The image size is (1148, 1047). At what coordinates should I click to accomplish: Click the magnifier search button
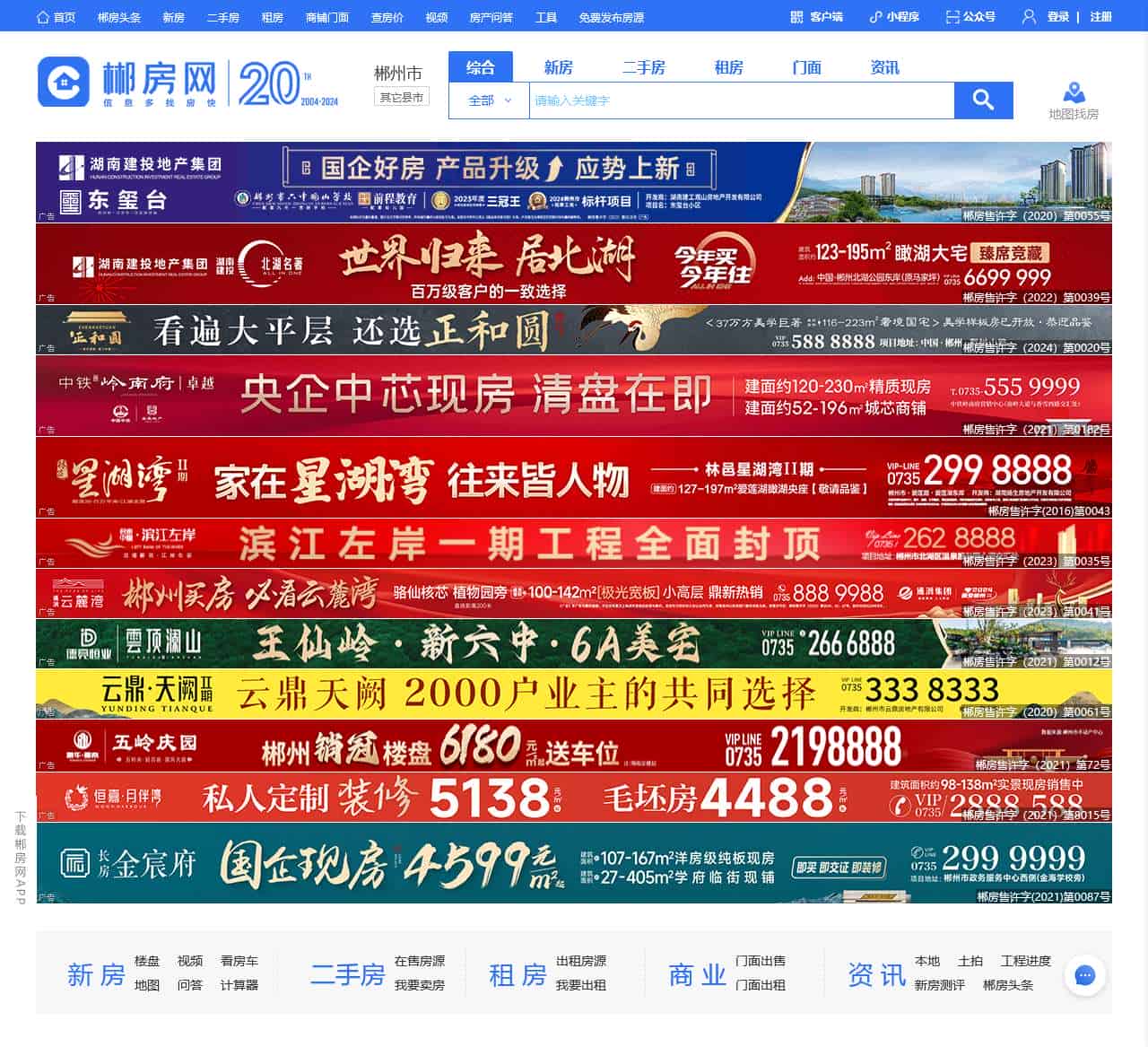pyautogui.click(x=984, y=100)
